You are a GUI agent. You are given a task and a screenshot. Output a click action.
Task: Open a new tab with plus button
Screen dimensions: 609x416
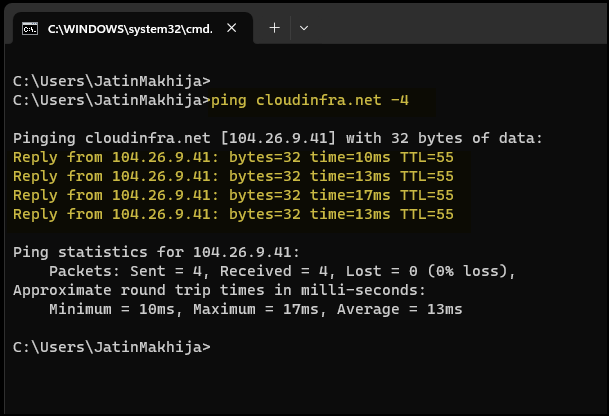pyautogui.click(x=275, y=28)
